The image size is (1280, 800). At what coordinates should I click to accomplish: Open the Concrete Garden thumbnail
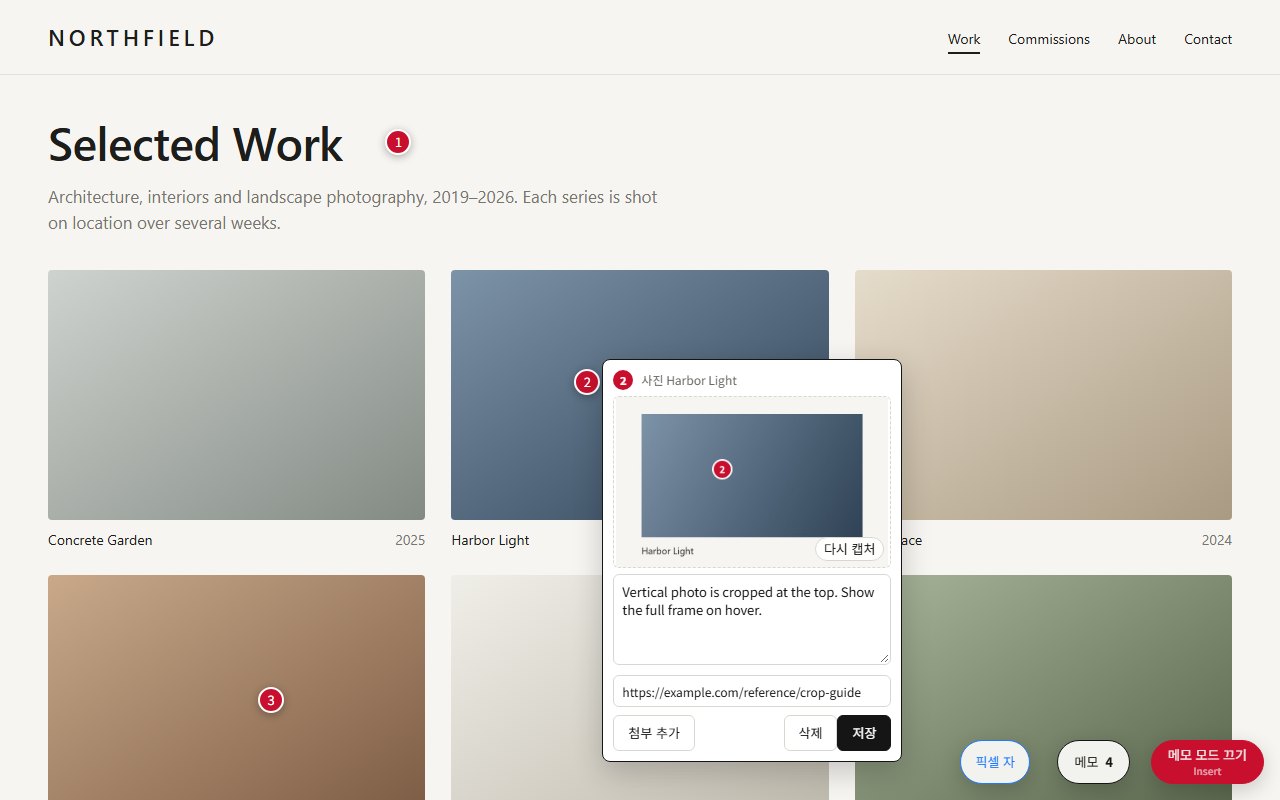tap(236, 395)
